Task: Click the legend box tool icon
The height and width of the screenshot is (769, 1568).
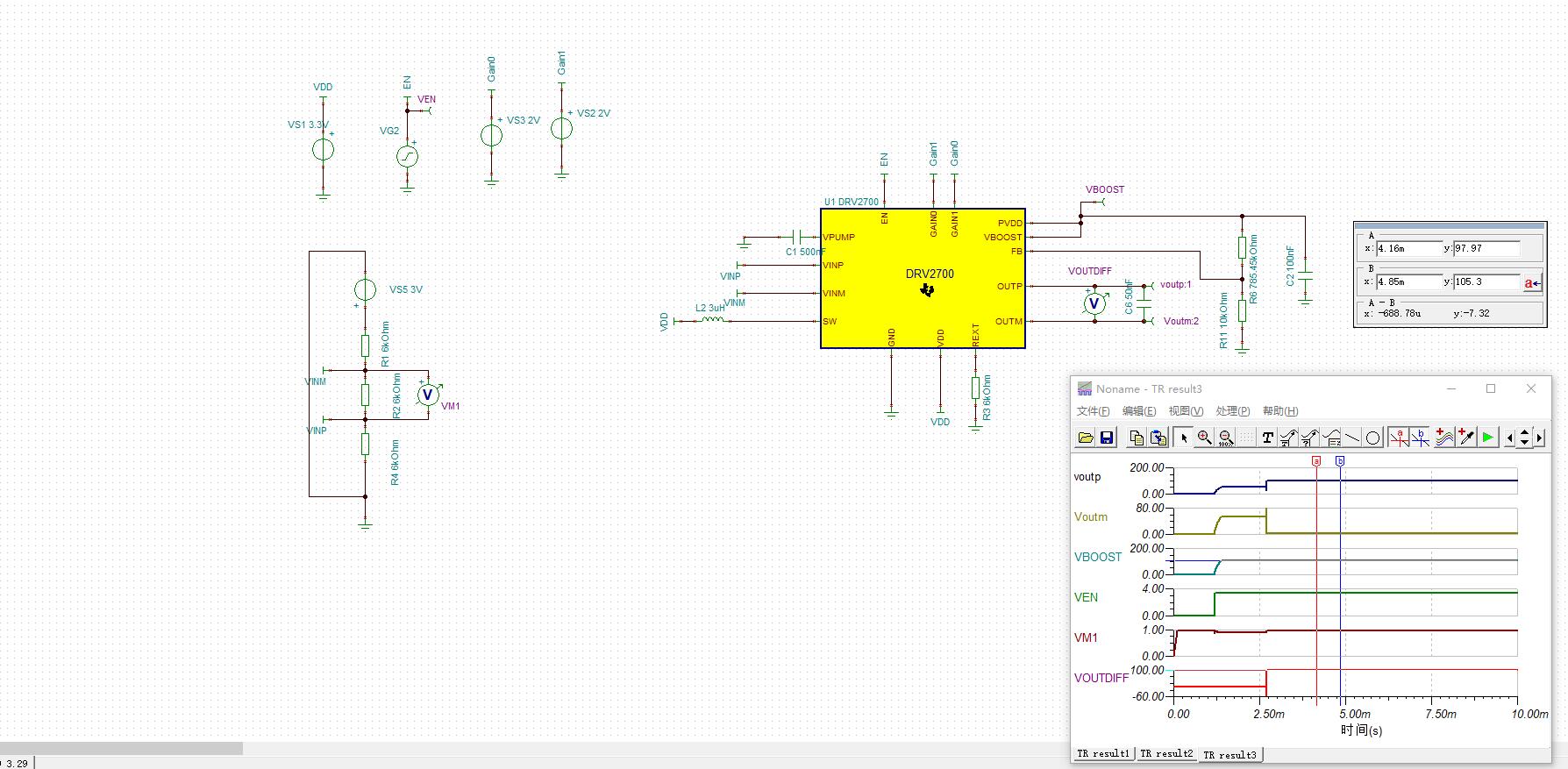Action: coord(1331,438)
